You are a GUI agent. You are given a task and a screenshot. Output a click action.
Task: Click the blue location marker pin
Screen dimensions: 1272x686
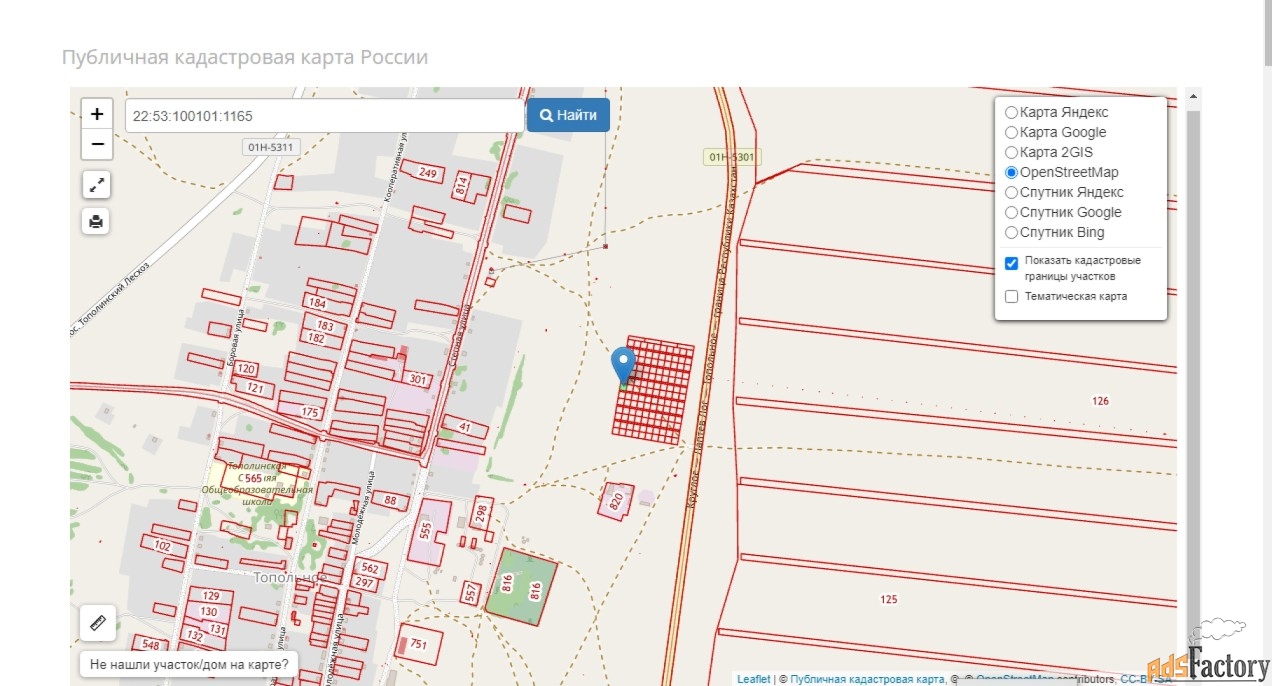pyautogui.click(x=623, y=367)
